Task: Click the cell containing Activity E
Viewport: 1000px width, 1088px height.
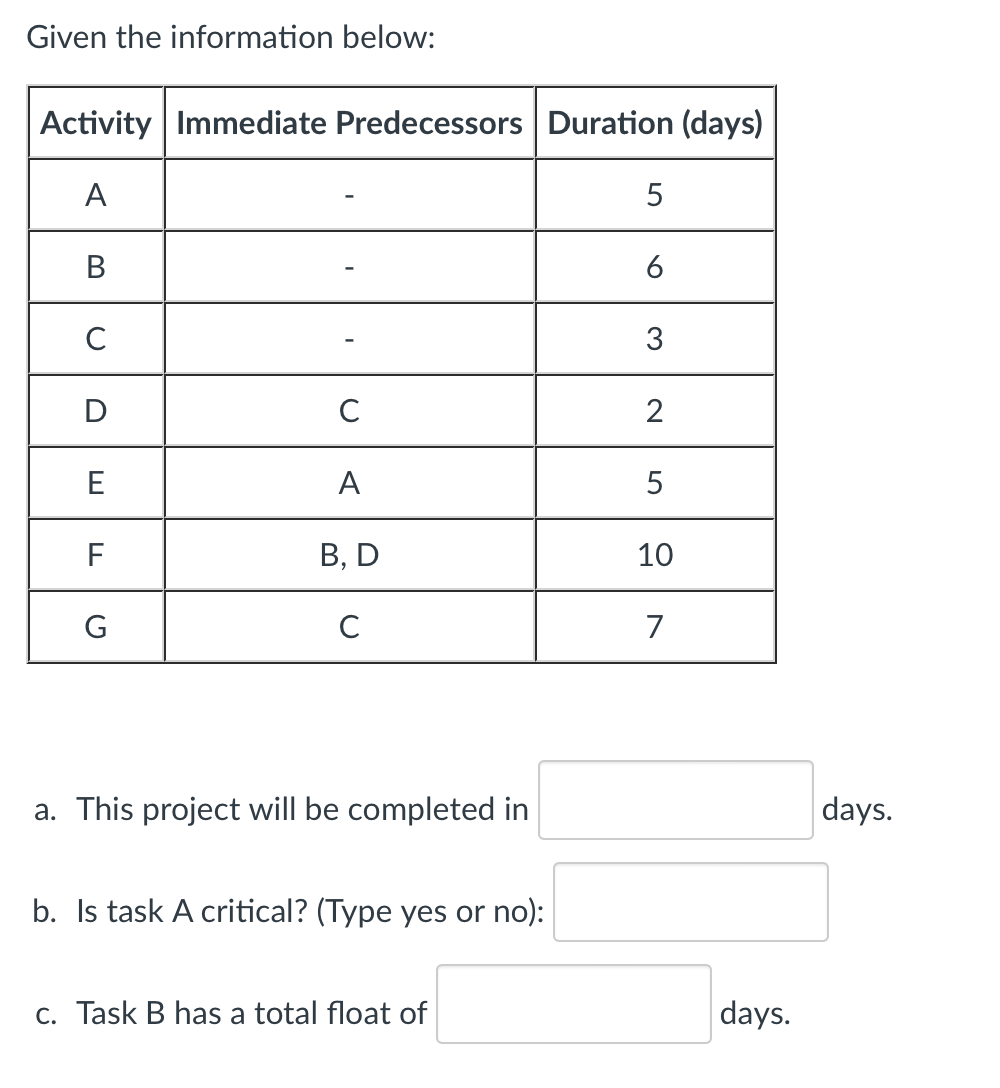Action: pyautogui.click(x=95, y=483)
